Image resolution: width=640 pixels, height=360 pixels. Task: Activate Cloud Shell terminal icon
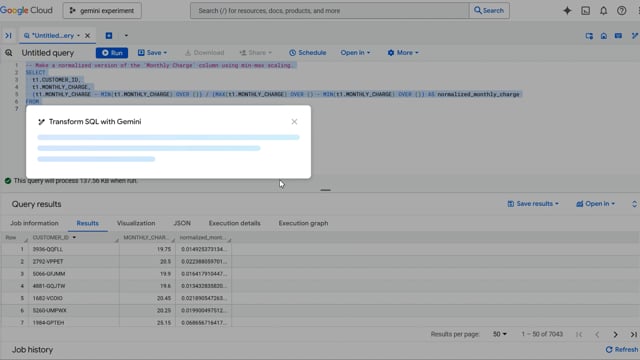pyautogui.click(x=585, y=11)
